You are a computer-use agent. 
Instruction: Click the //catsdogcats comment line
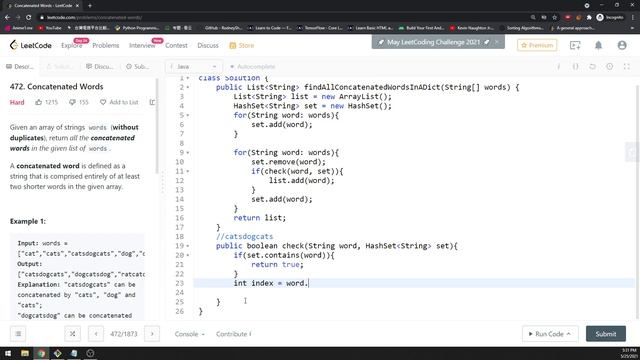coord(244,236)
